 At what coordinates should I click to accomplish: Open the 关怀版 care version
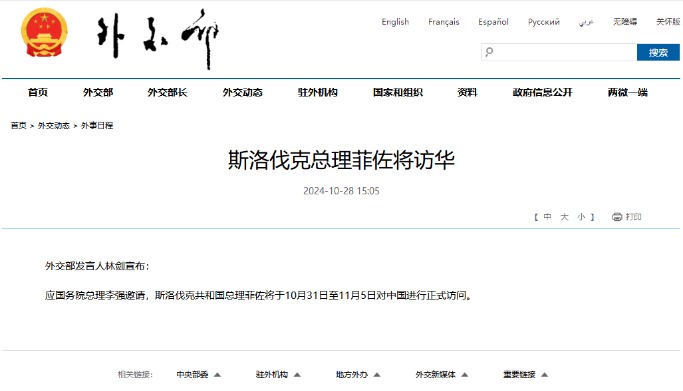668,22
